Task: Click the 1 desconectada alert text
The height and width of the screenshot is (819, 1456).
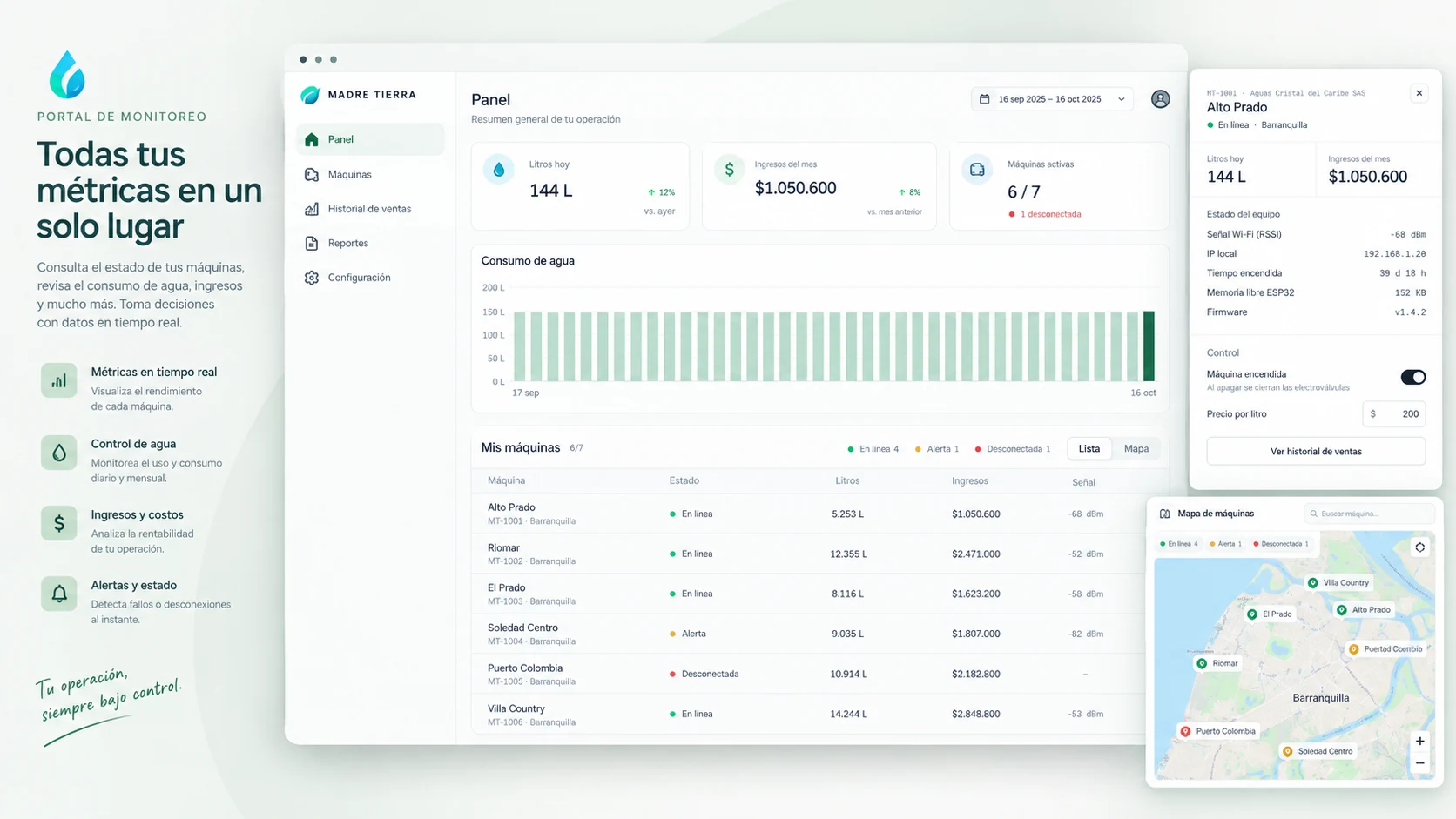Action: (1050, 214)
